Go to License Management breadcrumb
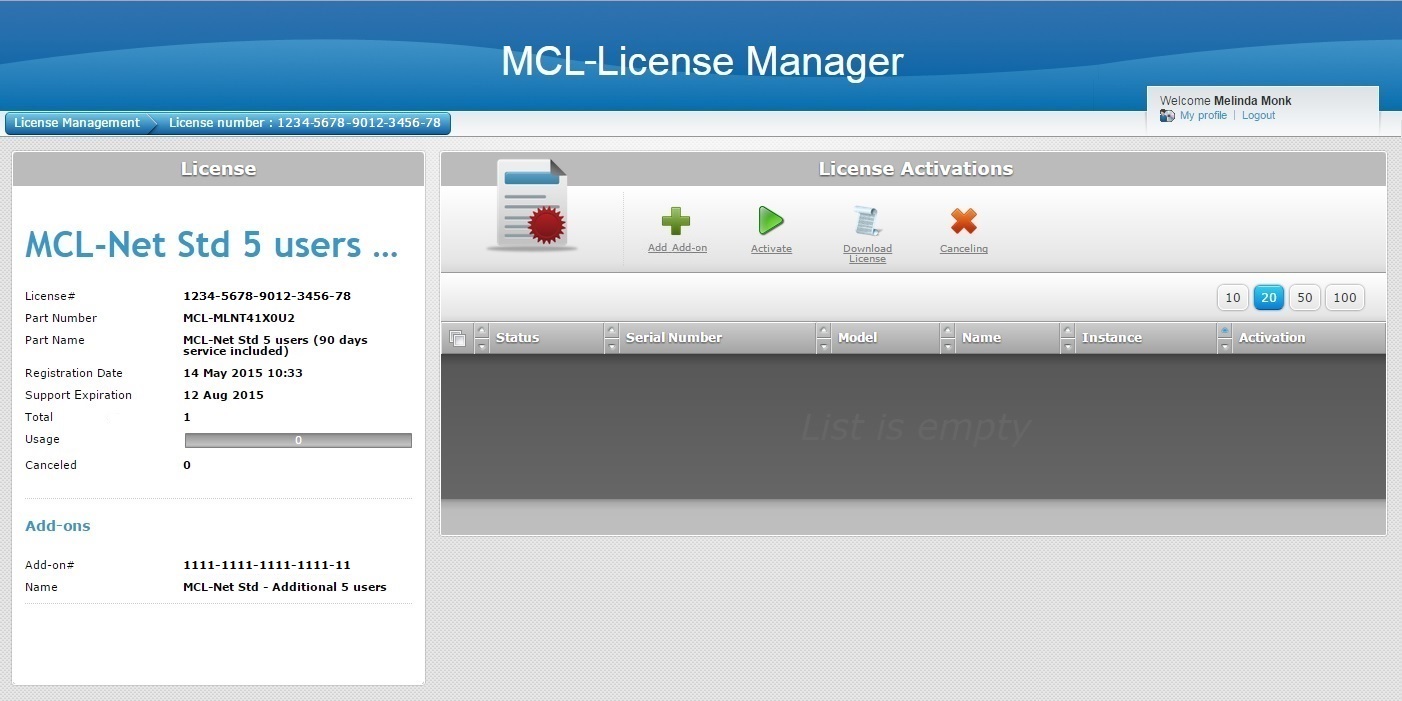 (x=77, y=123)
